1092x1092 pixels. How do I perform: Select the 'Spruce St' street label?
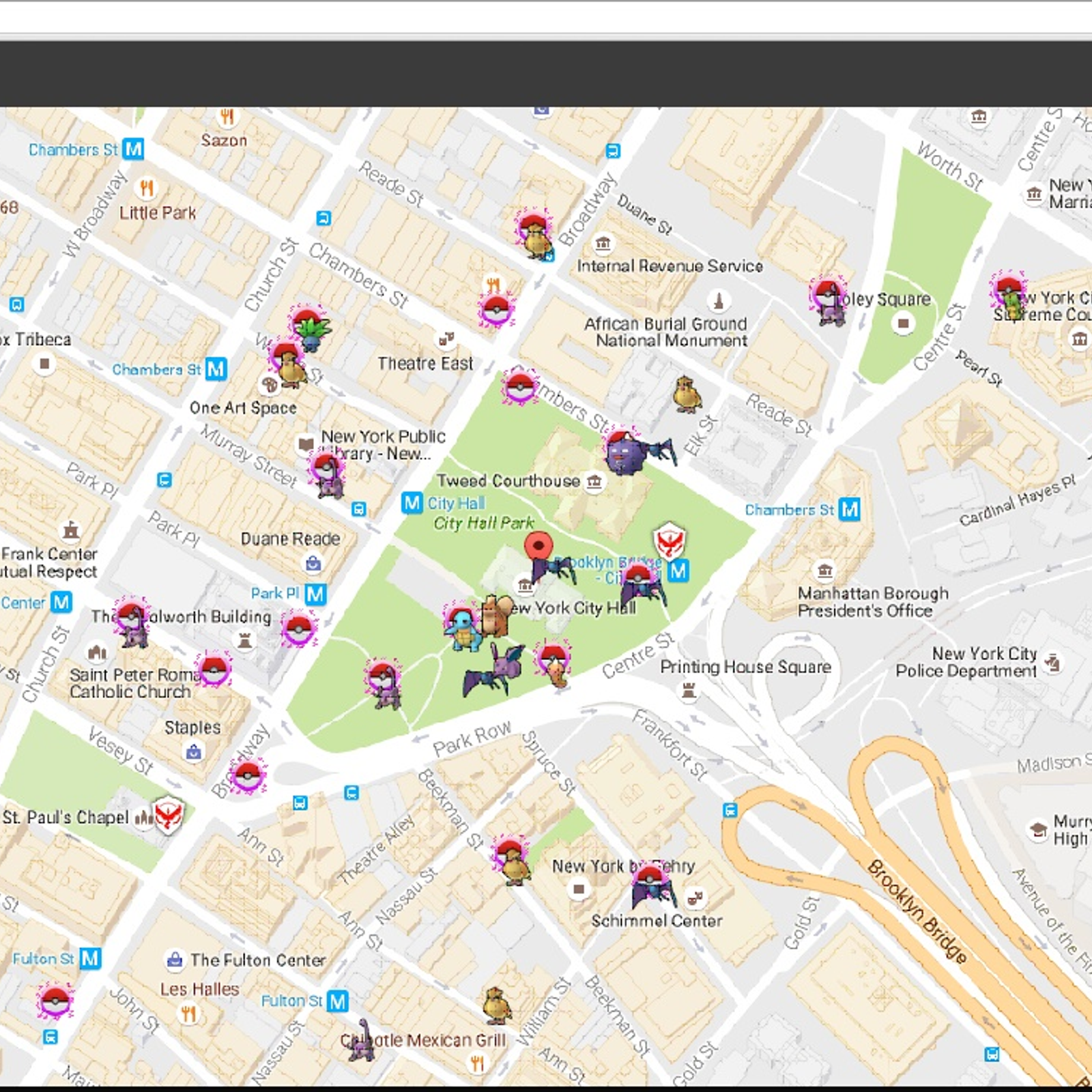549,763
